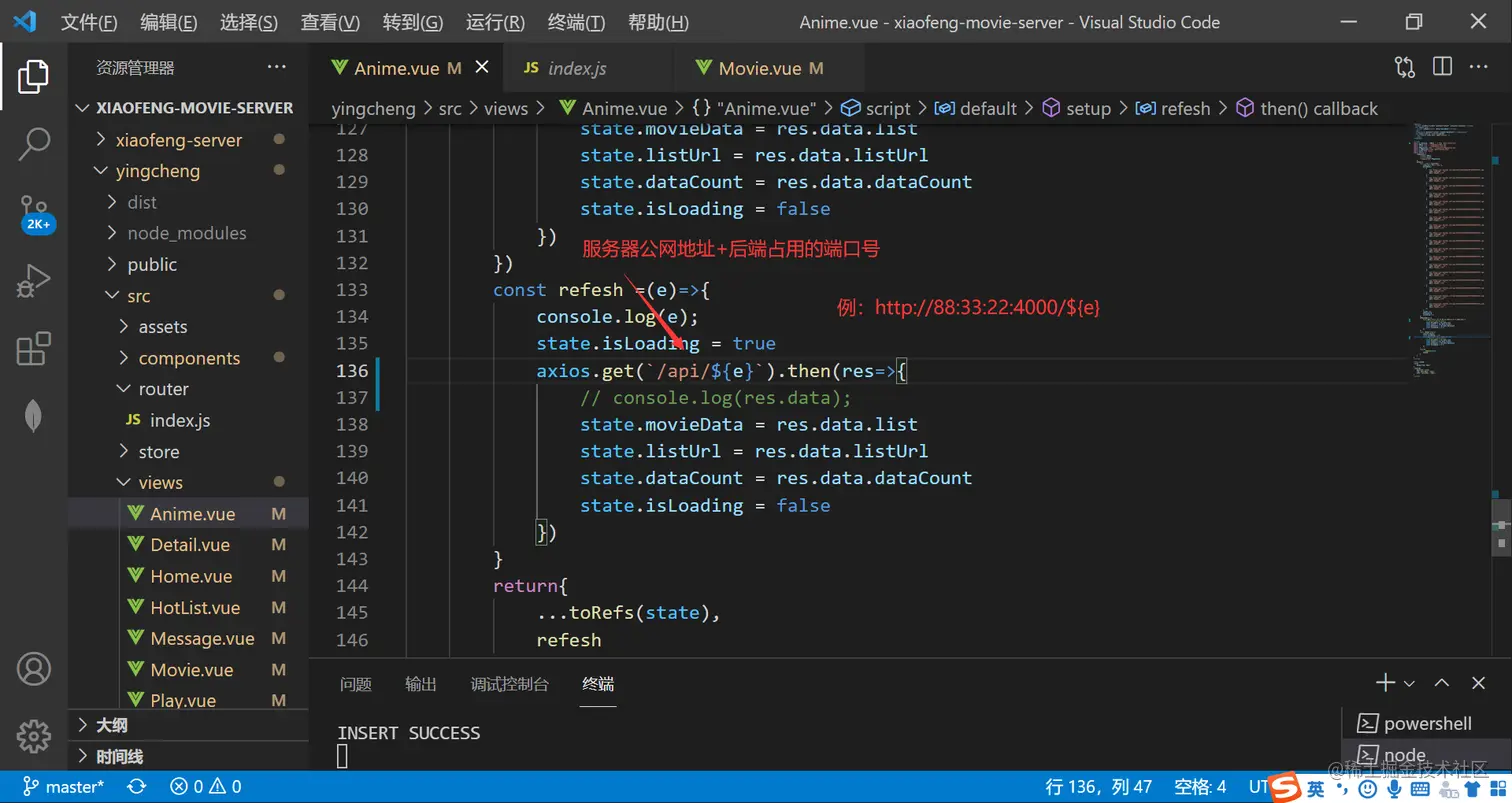Image resolution: width=1512 pixels, height=803 pixels.
Task: Maximize the terminal panel
Action: (x=1442, y=683)
